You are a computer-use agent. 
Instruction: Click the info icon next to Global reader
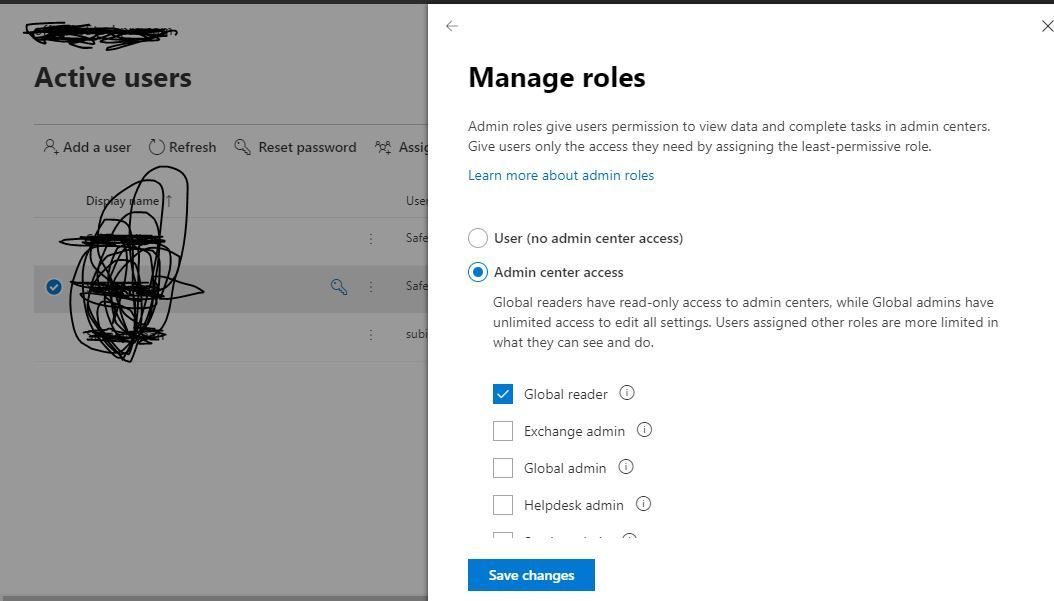pos(627,394)
